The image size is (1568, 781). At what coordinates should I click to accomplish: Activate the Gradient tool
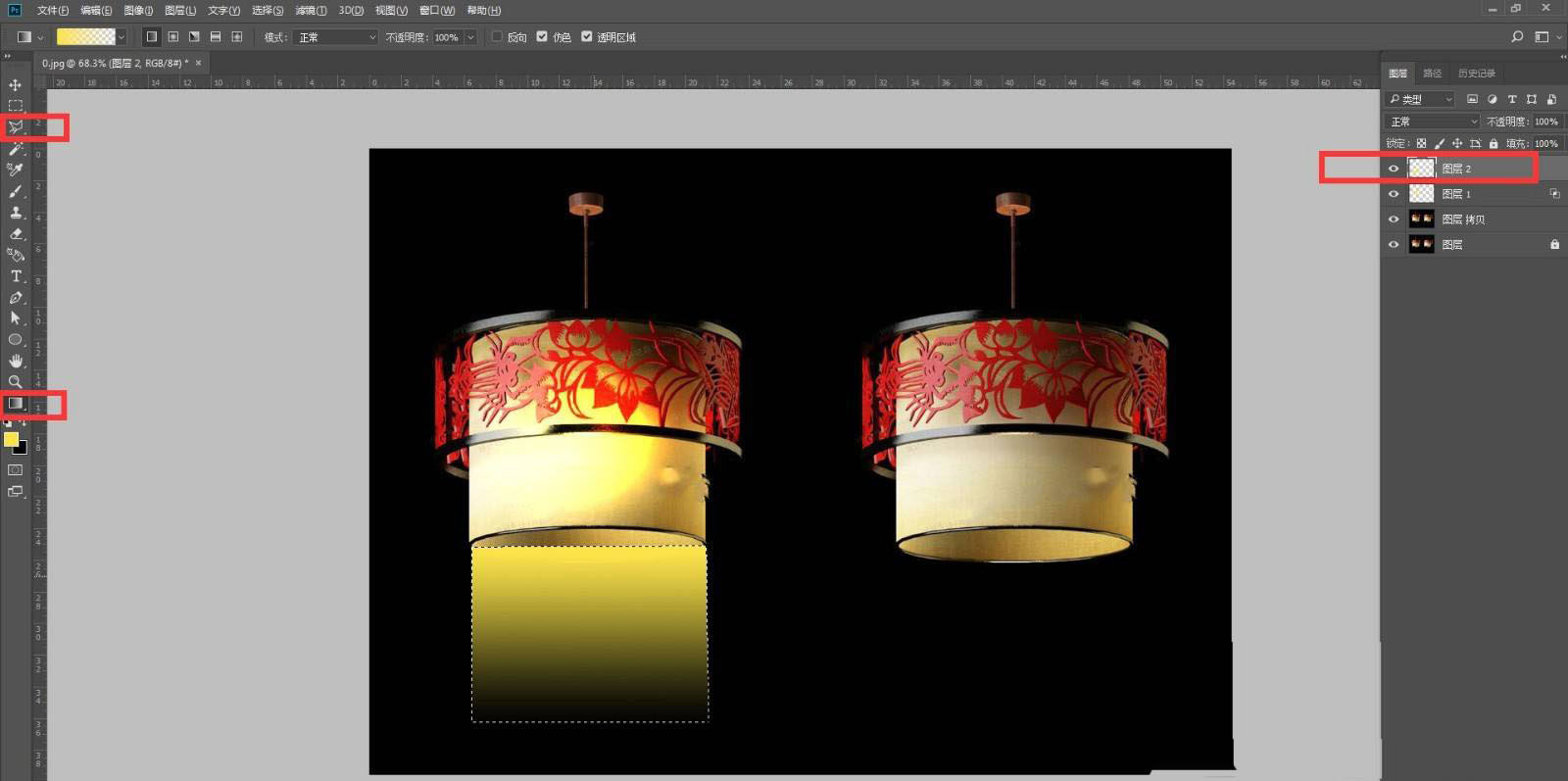pyautogui.click(x=16, y=404)
